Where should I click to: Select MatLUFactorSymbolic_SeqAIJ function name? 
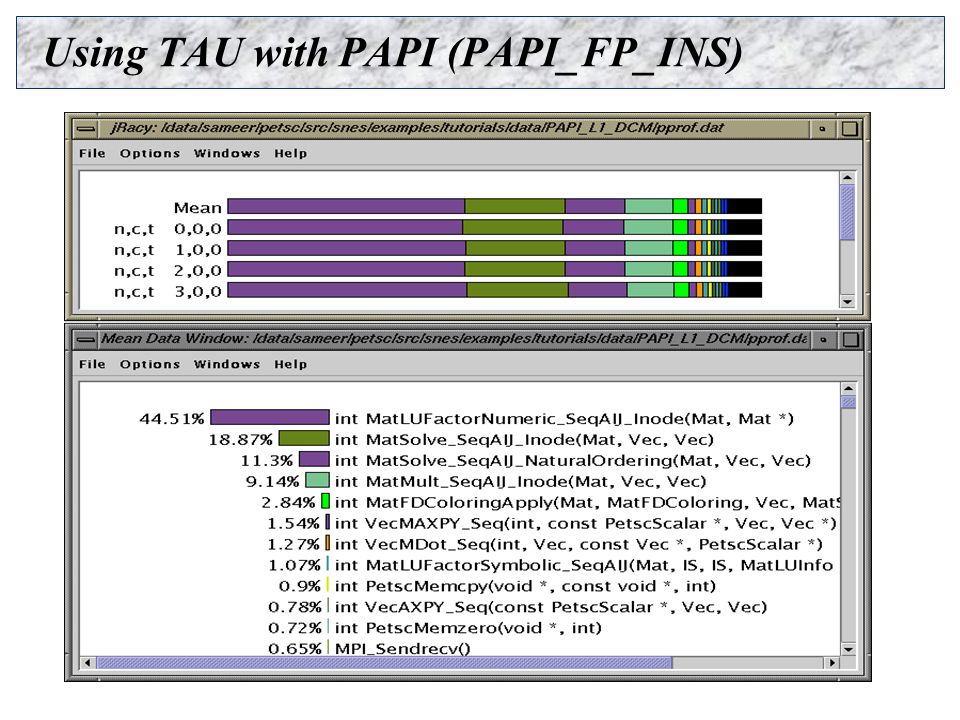pyautogui.click(x=584, y=565)
